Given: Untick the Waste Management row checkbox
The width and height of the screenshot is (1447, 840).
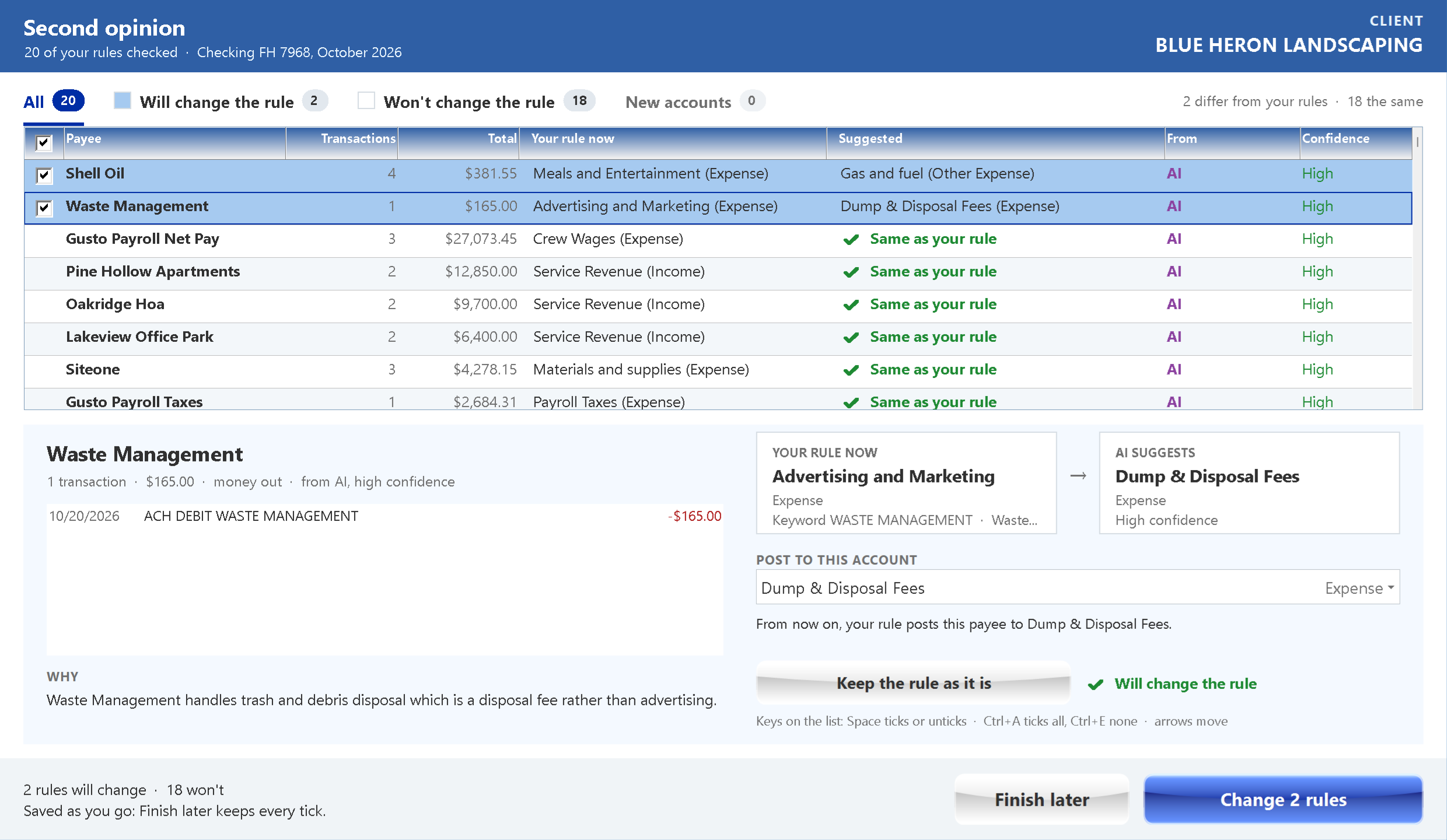Looking at the screenshot, I should (x=44, y=208).
